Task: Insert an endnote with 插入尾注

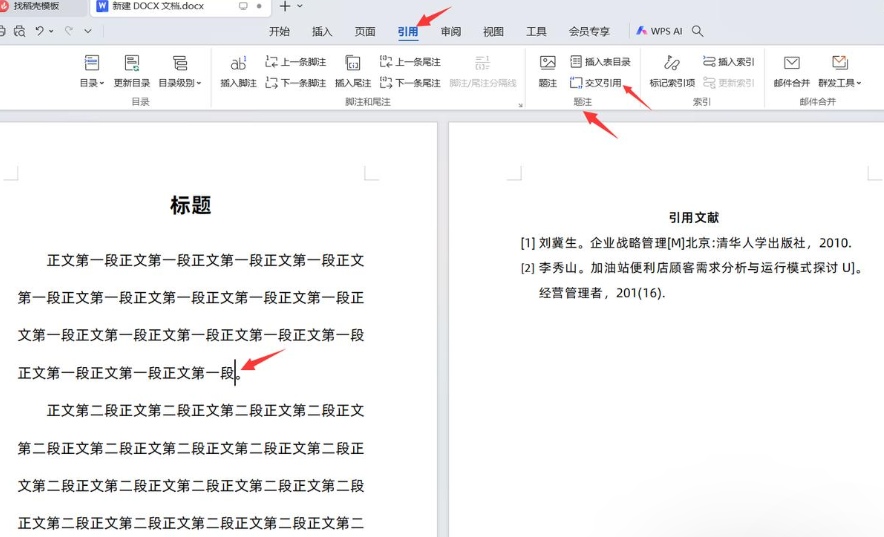Action: [x=352, y=64]
